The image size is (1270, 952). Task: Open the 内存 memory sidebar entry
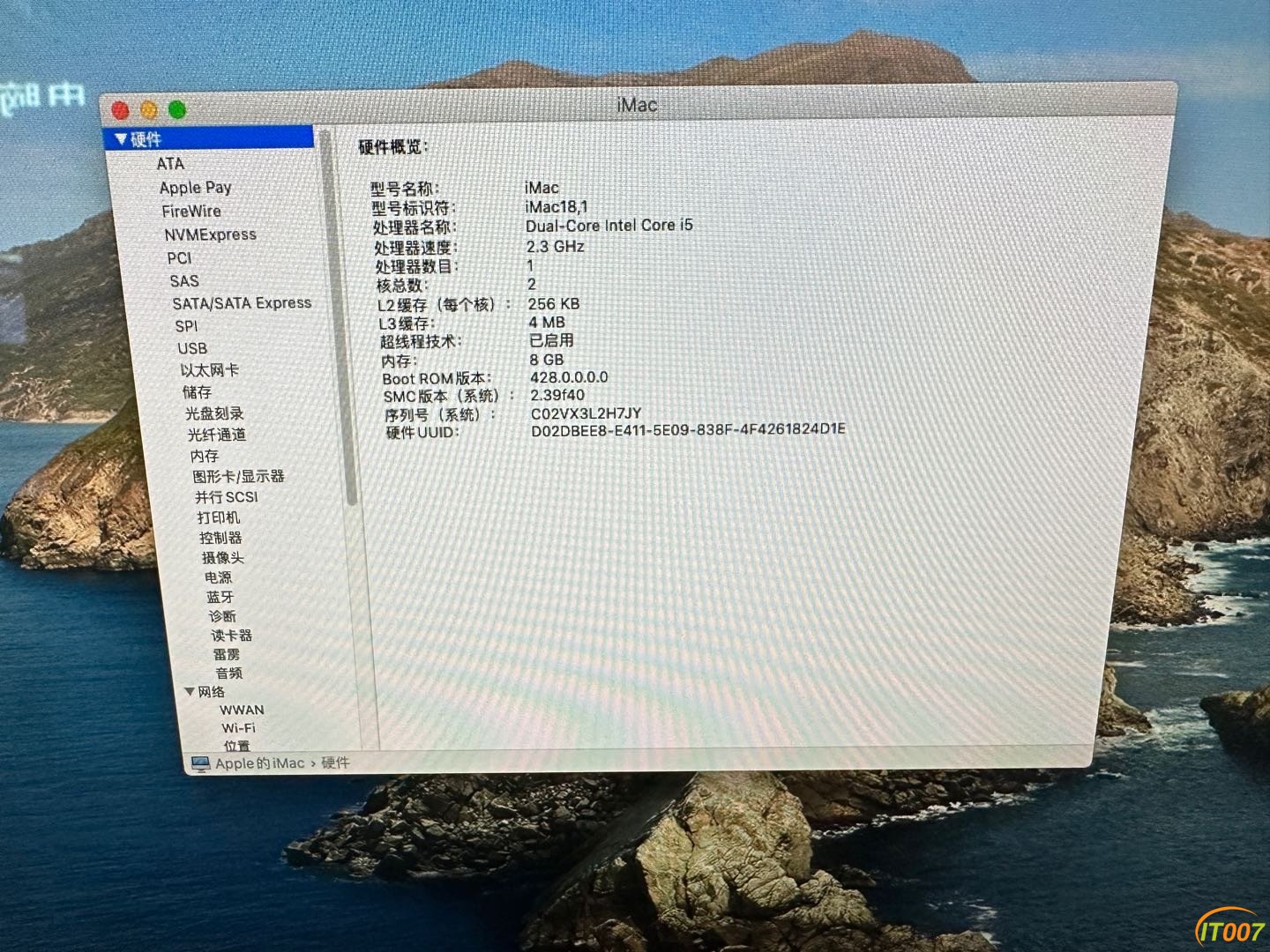204,456
